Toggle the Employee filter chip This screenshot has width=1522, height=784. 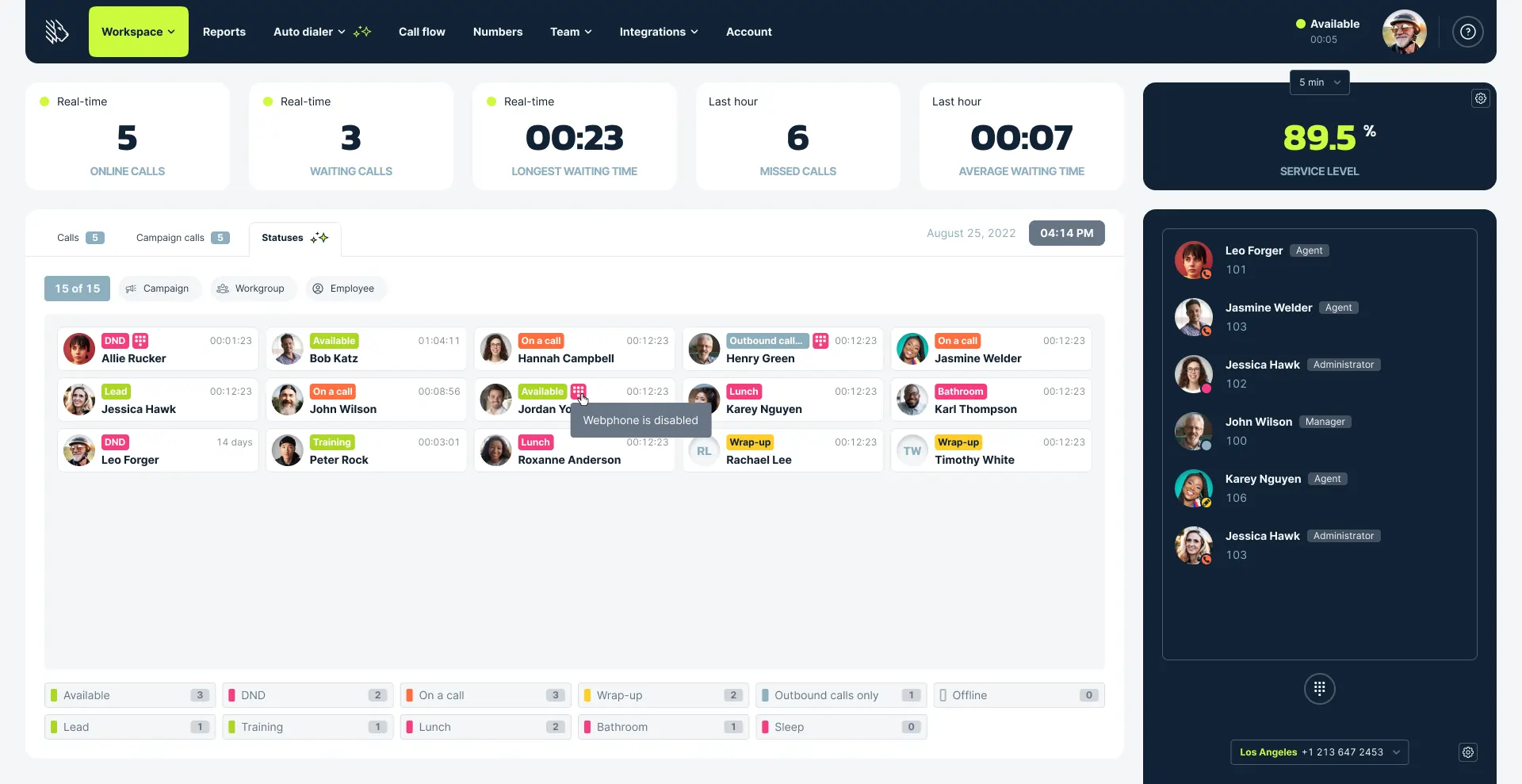point(345,288)
